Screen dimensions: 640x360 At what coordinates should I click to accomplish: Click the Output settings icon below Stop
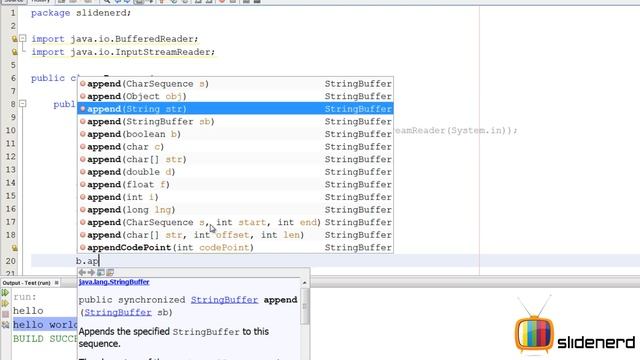(x=5, y=325)
